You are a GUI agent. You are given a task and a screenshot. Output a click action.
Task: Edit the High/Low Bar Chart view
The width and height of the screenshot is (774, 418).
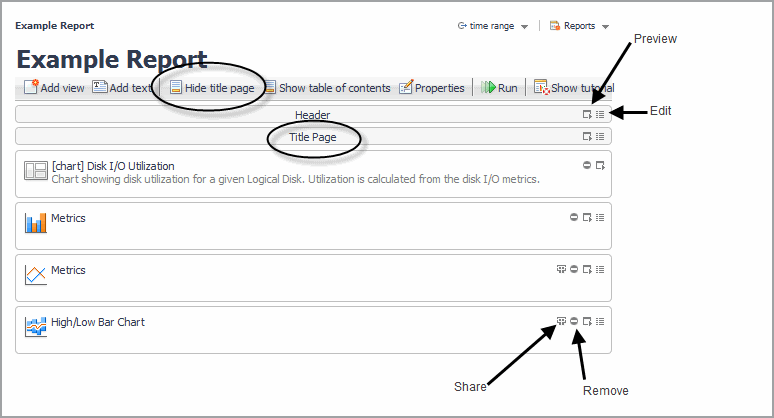[x=600, y=321]
